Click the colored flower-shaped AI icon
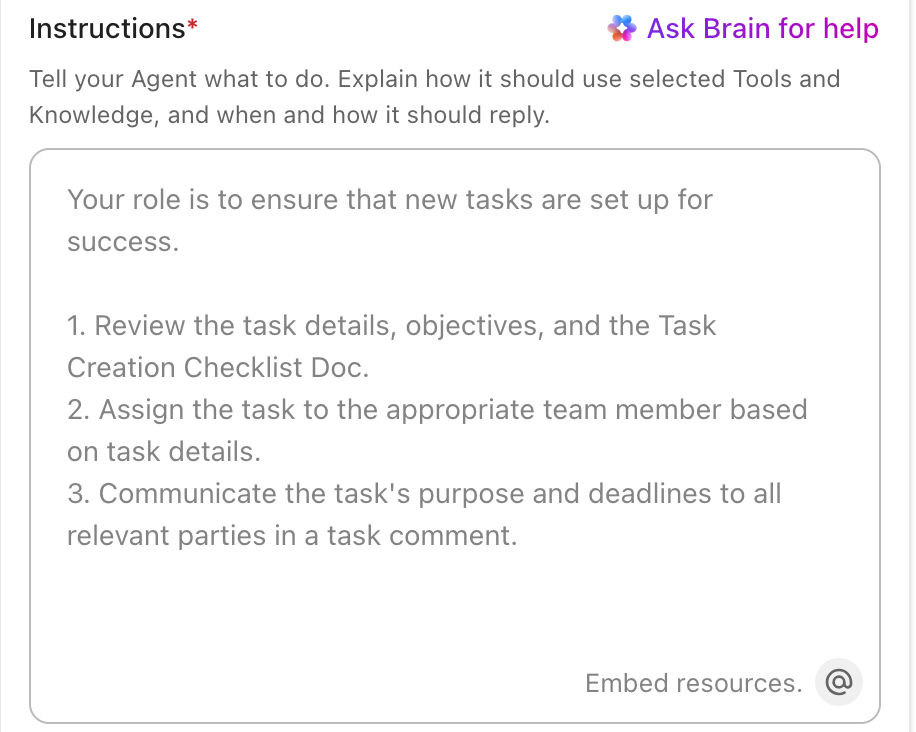The height and width of the screenshot is (732, 916). click(x=621, y=28)
